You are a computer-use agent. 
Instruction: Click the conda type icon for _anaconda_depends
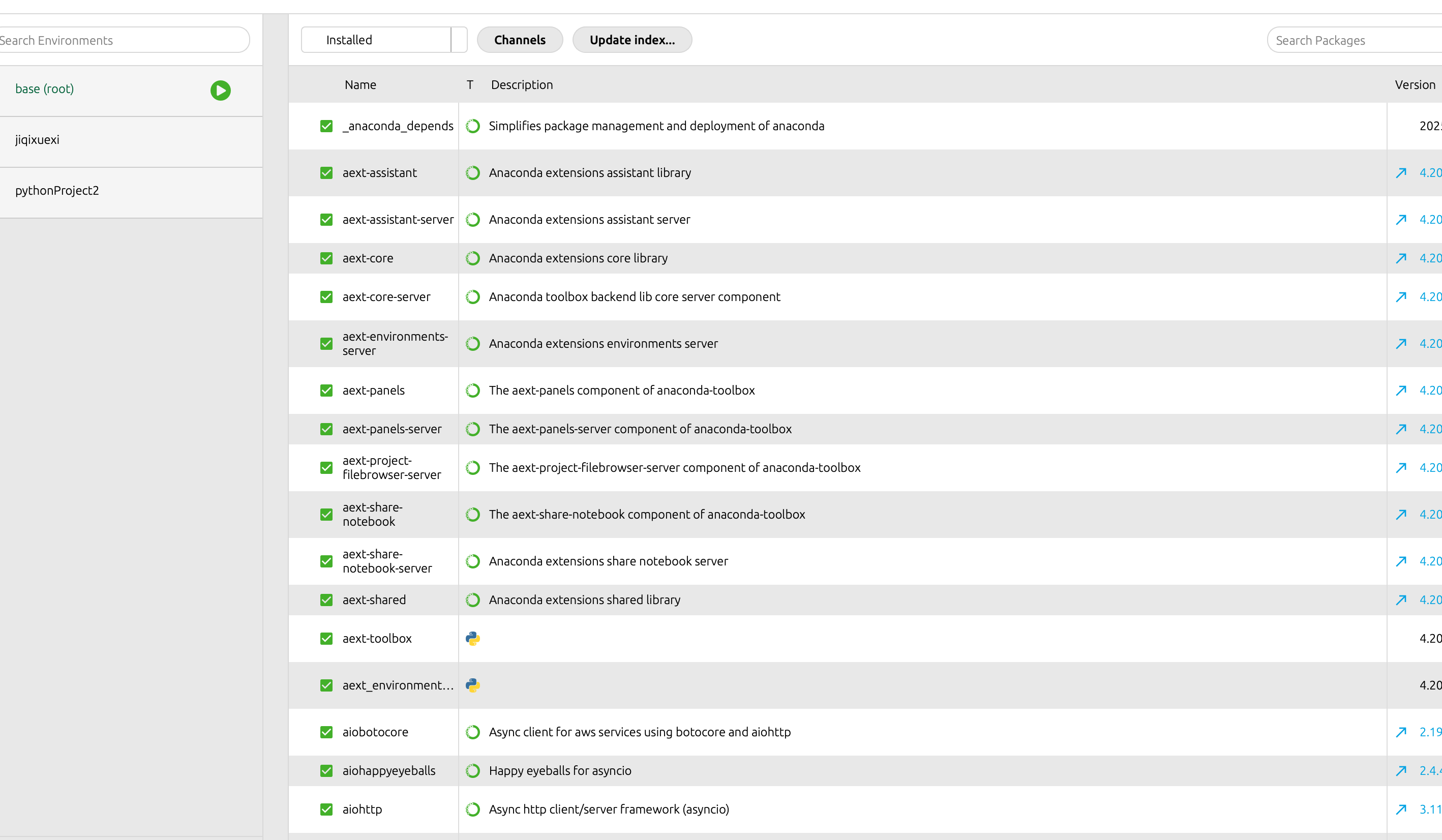click(x=473, y=126)
